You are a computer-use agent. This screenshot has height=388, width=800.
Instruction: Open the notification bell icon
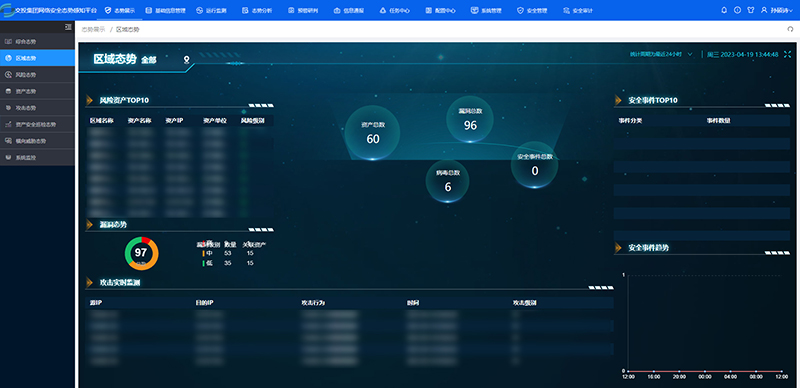(x=723, y=10)
